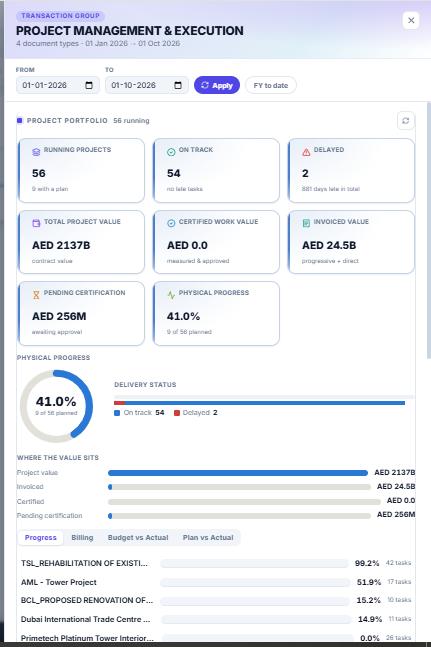Viewport: 431px width, 647px height.
Task: Click the From date field 01-01-2026
Action: 58,85
